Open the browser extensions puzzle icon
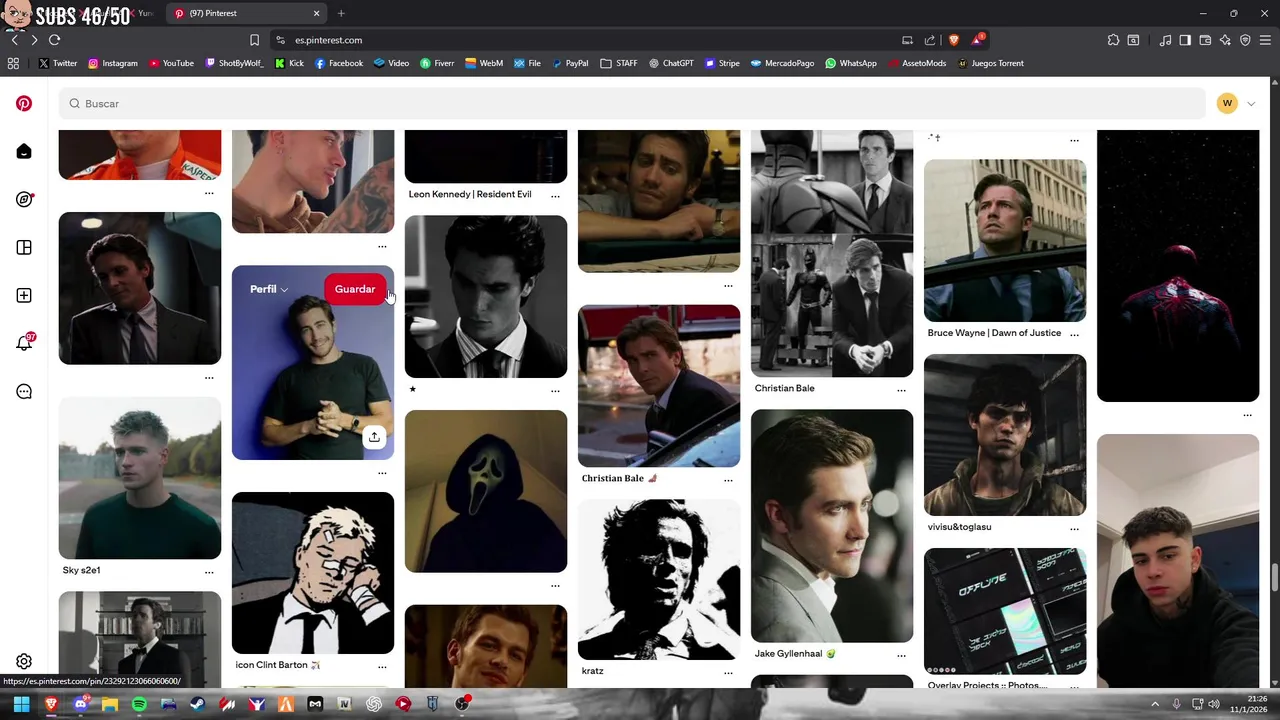The height and width of the screenshot is (720, 1280). pos(1113,40)
